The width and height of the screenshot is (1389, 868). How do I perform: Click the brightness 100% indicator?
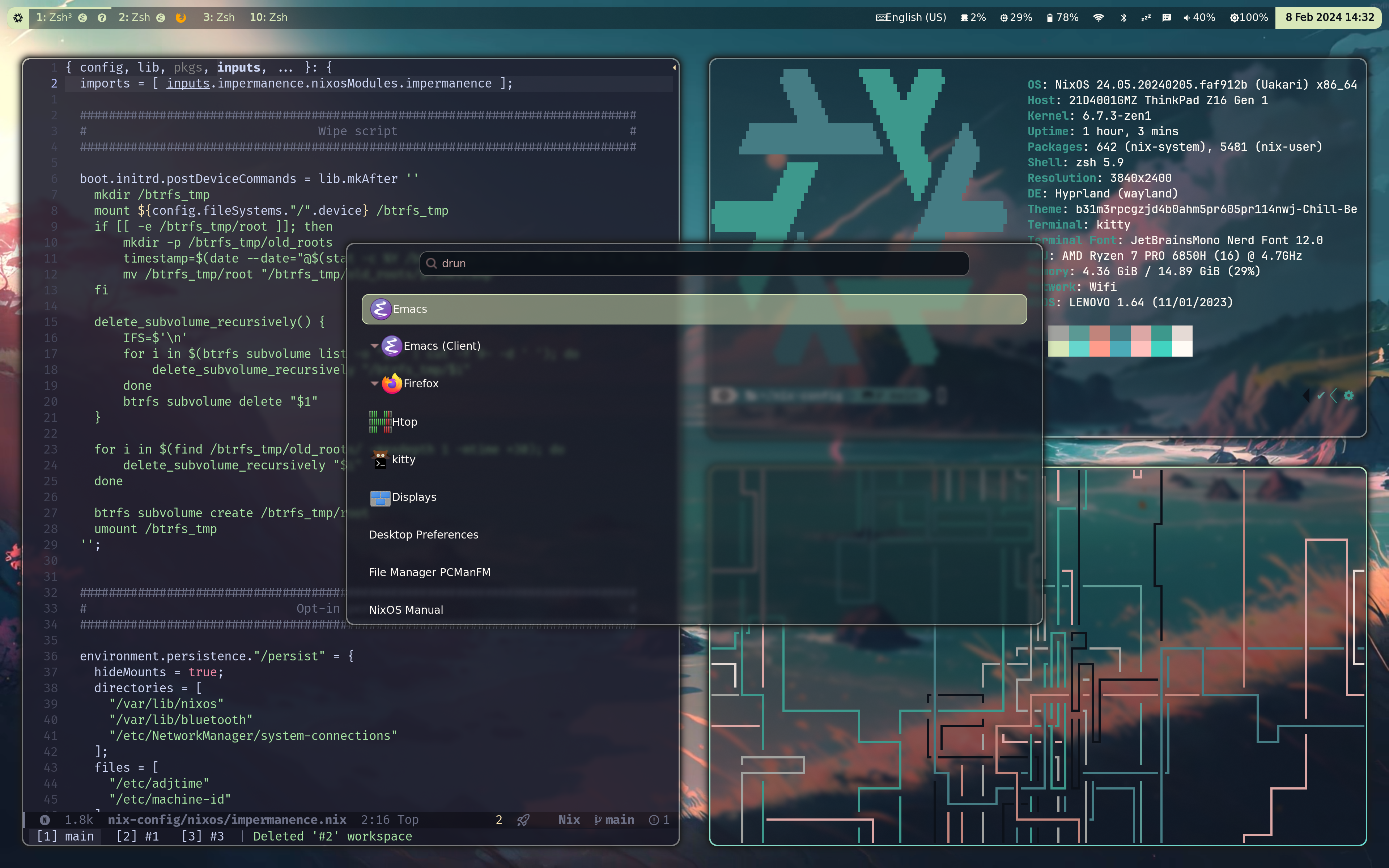coord(1249,18)
